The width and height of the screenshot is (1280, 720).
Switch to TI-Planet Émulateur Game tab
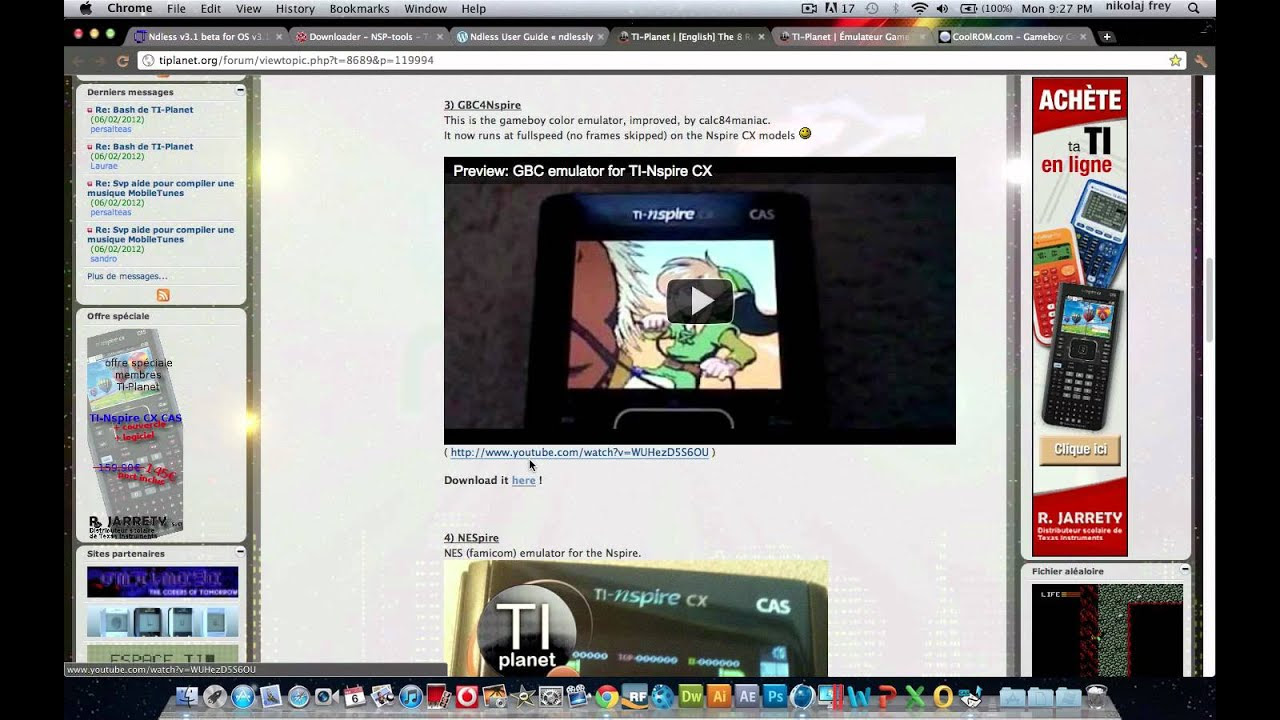(x=851, y=37)
